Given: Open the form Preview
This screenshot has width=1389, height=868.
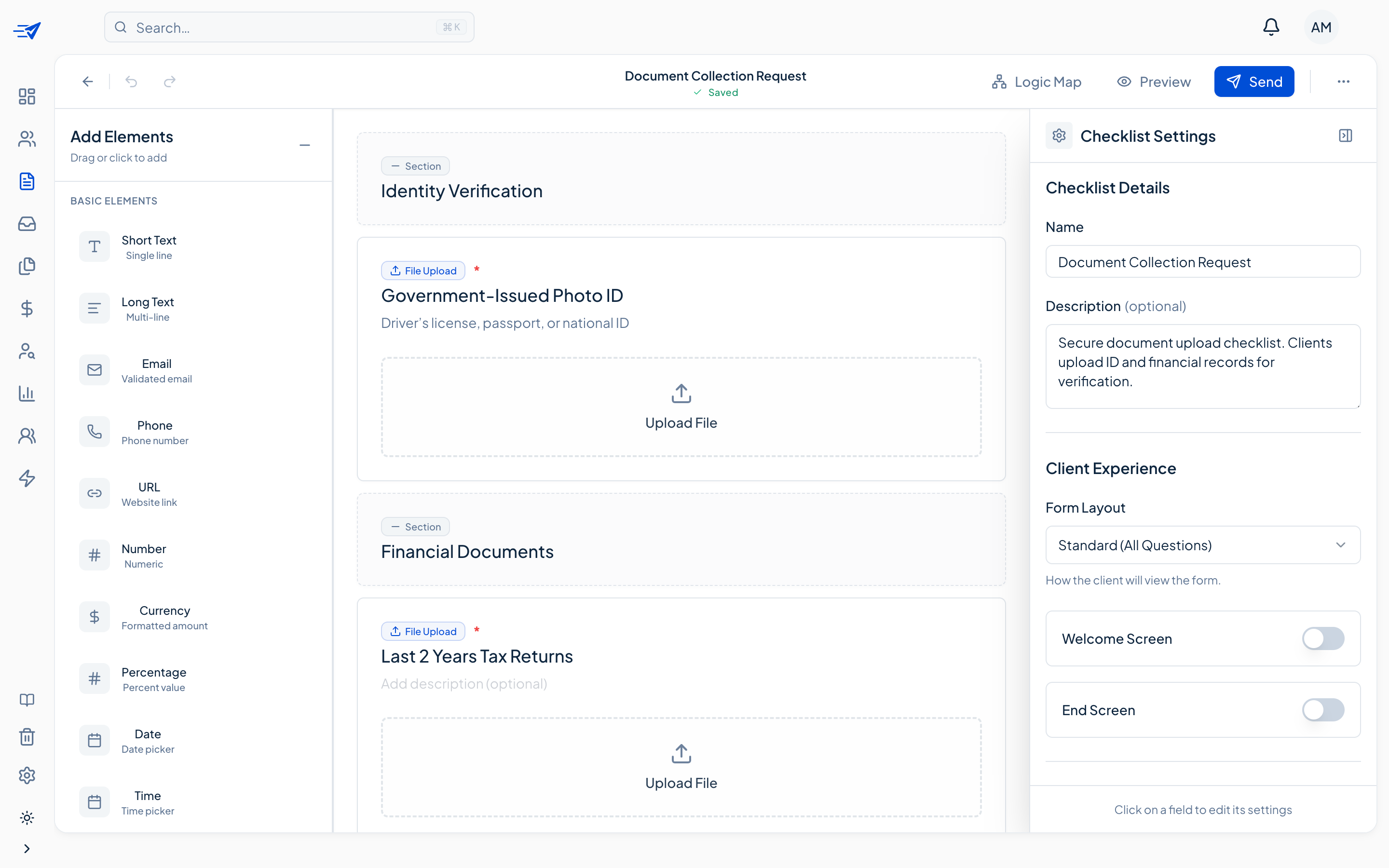Looking at the screenshot, I should (1154, 81).
